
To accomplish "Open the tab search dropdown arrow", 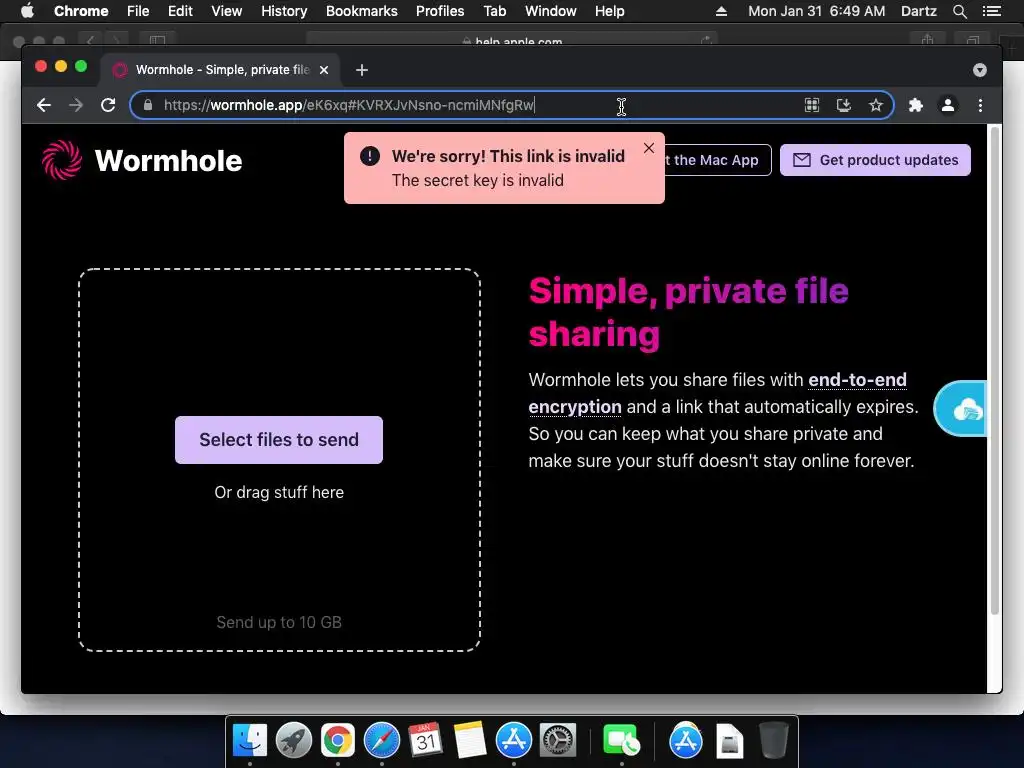I will coord(980,70).
